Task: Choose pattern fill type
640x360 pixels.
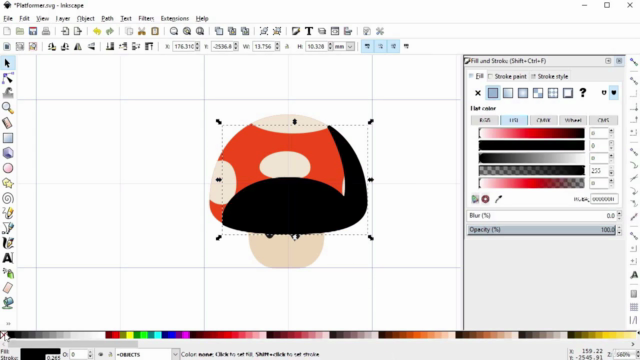Action: pyautogui.click(x=538, y=93)
